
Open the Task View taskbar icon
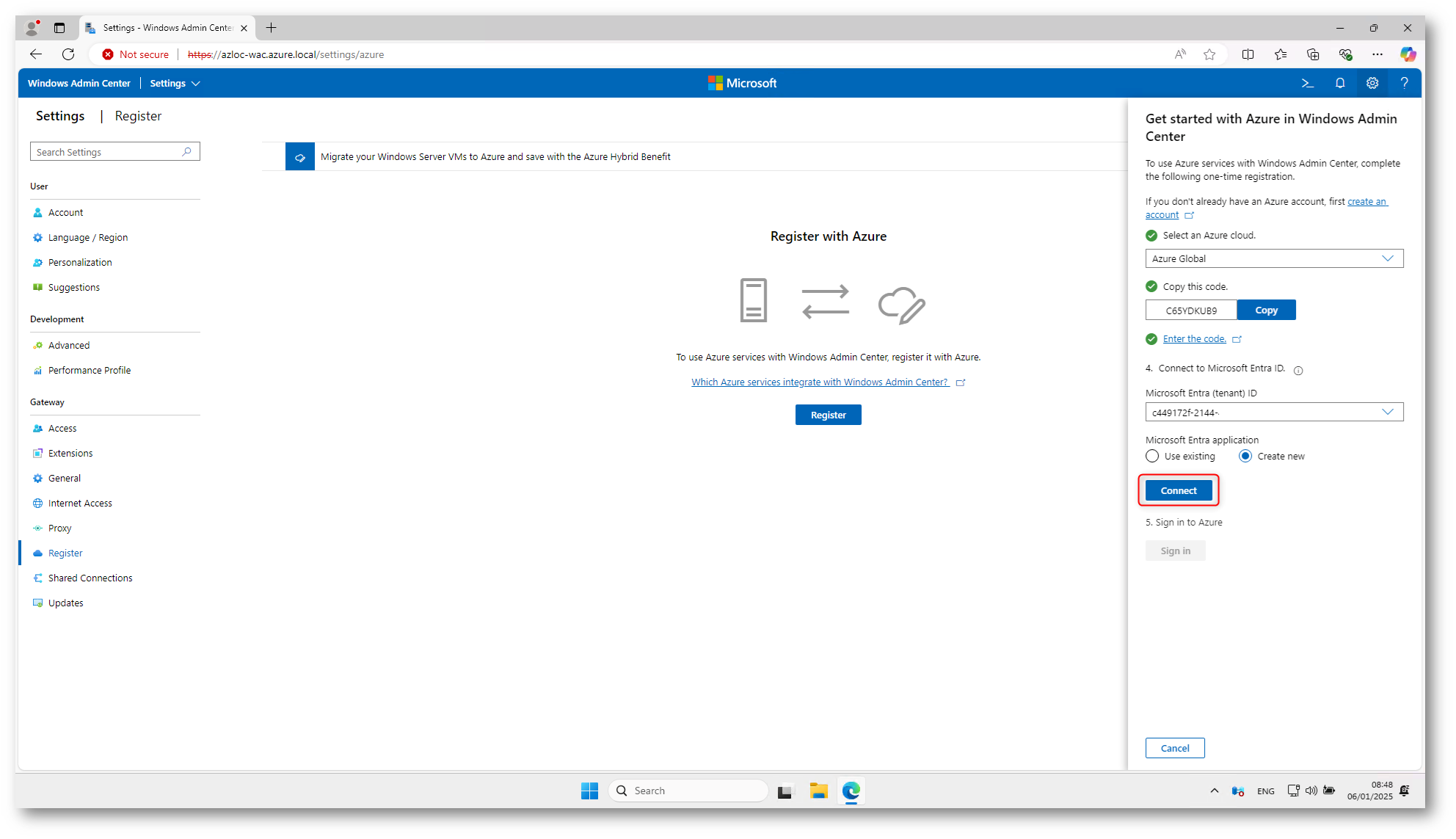[x=786, y=791]
